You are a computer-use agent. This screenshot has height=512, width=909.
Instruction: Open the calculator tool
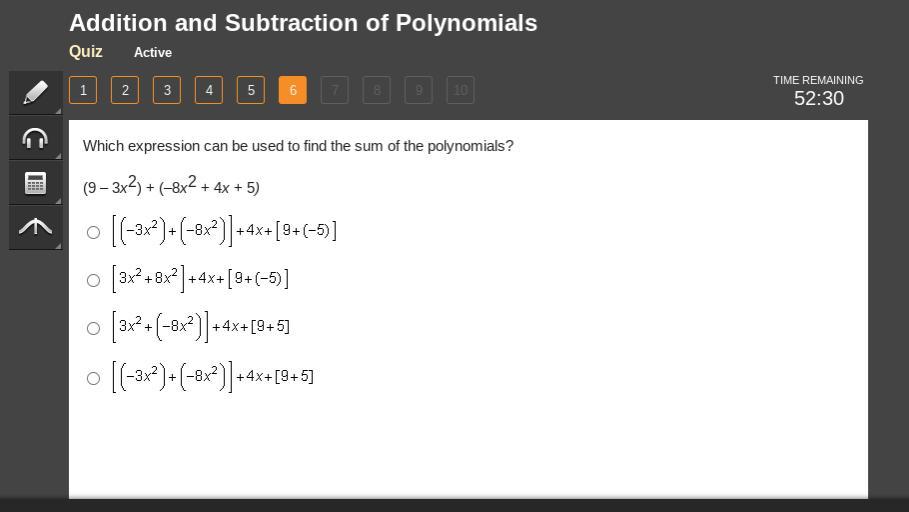tap(35, 183)
